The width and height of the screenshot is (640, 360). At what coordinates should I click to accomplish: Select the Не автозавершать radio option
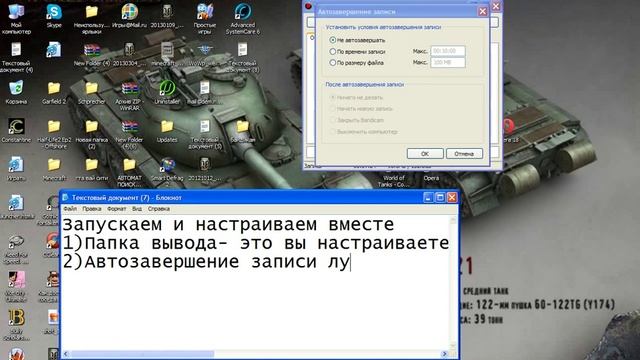click(x=333, y=40)
